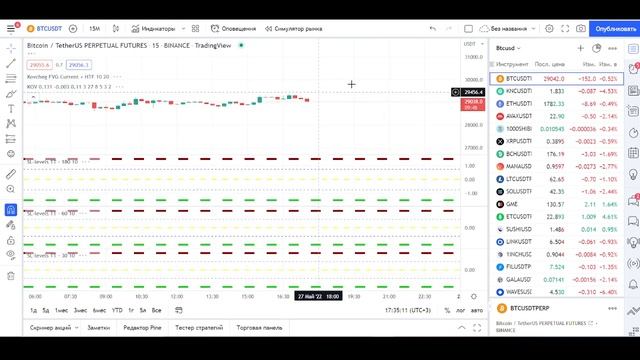Open the Btcusd watchlist dropdown

(508, 48)
